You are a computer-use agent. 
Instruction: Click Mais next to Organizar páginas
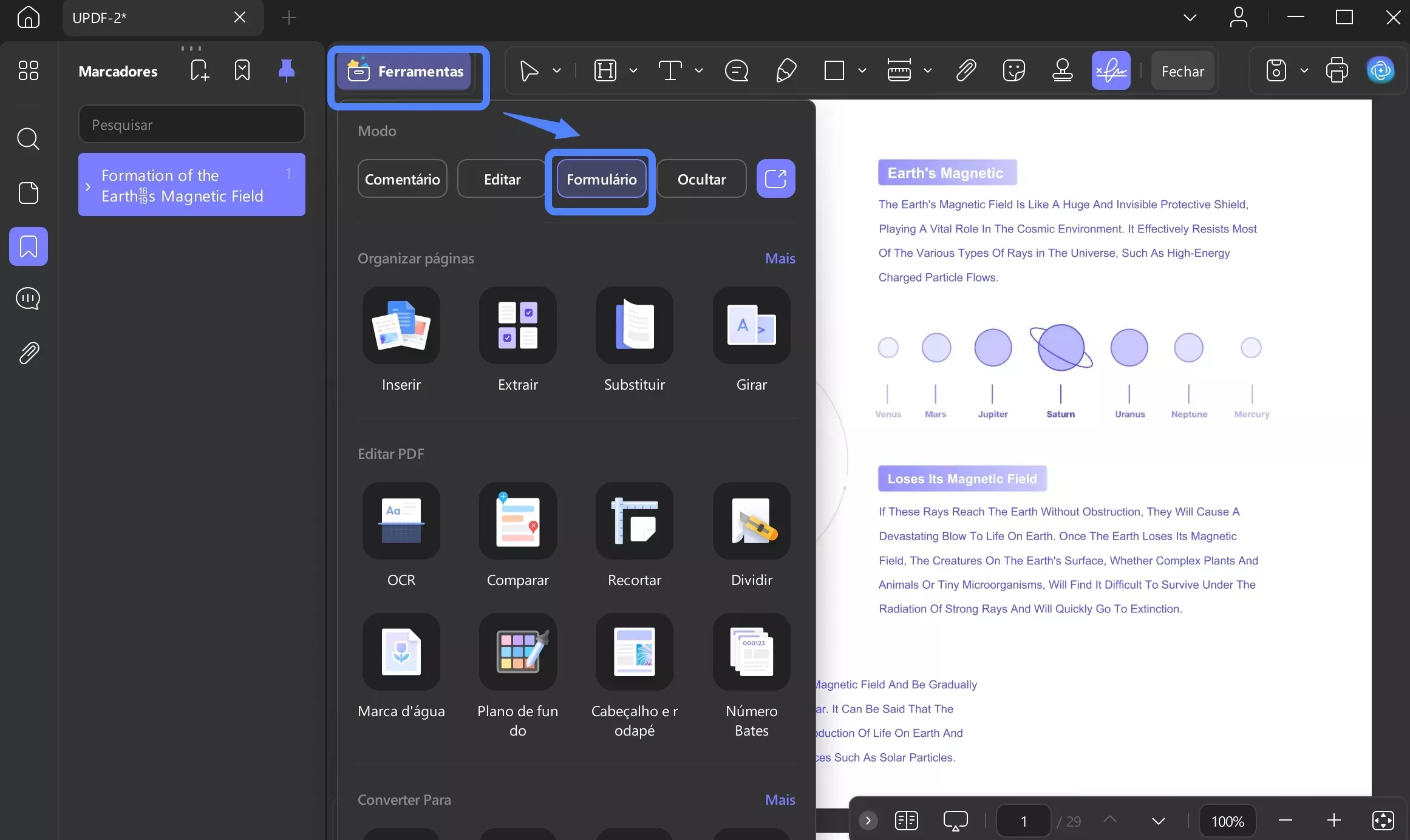tap(780, 259)
